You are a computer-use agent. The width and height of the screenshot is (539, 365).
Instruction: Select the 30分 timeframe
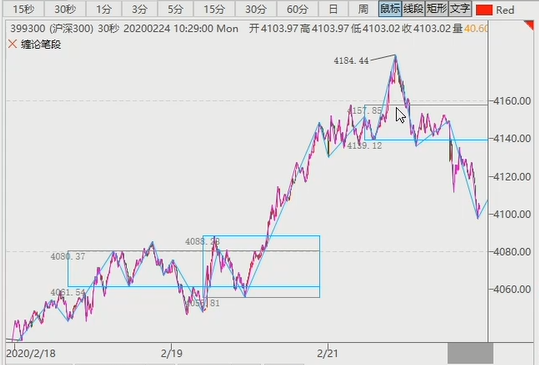(x=256, y=9)
